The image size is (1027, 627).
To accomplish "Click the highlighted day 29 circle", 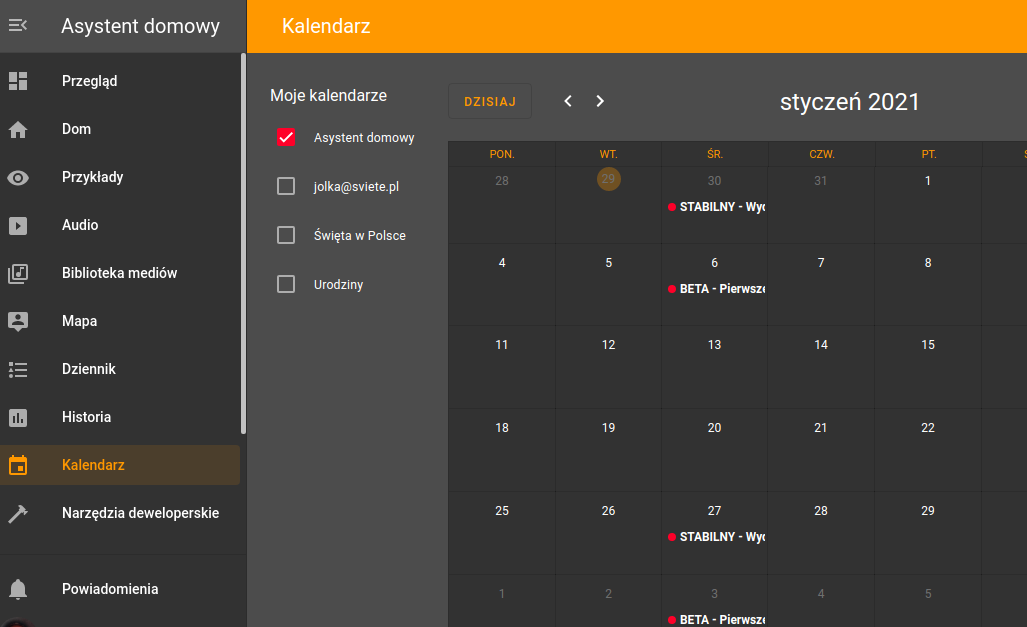I will (608, 179).
